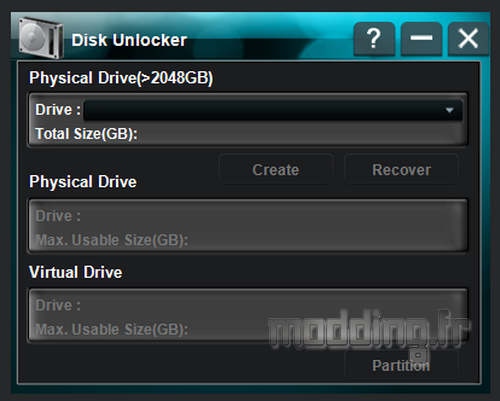This screenshot has width=500, height=401.
Task: Click the Recover button
Action: click(x=401, y=170)
